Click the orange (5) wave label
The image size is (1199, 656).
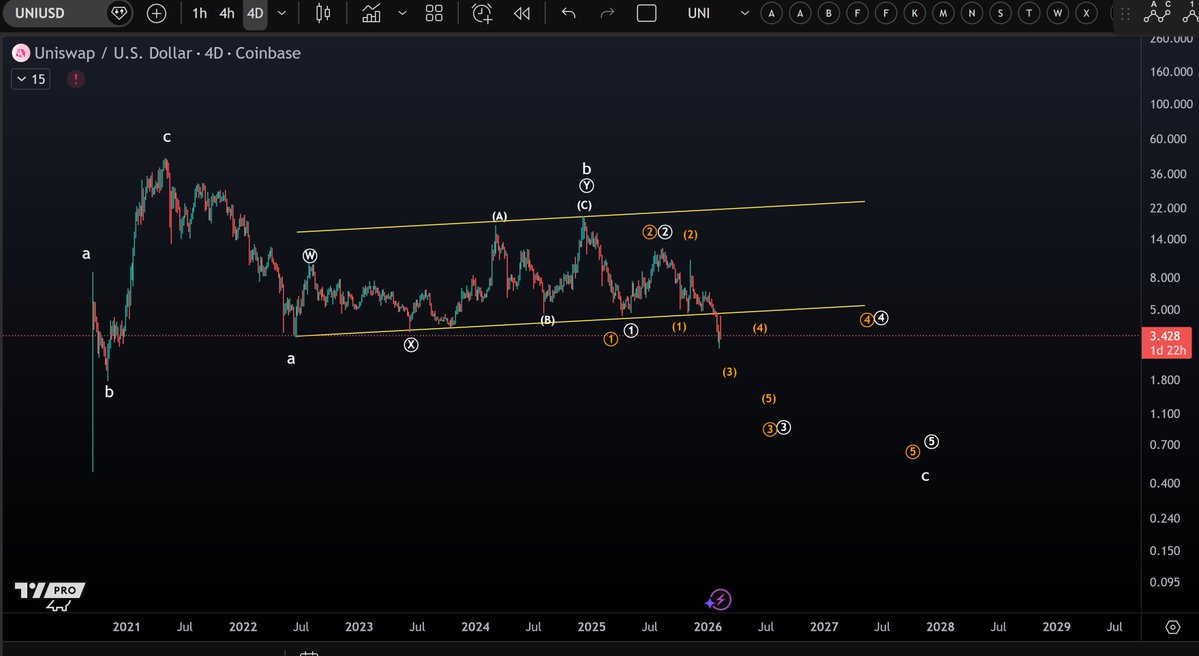click(768, 398)
